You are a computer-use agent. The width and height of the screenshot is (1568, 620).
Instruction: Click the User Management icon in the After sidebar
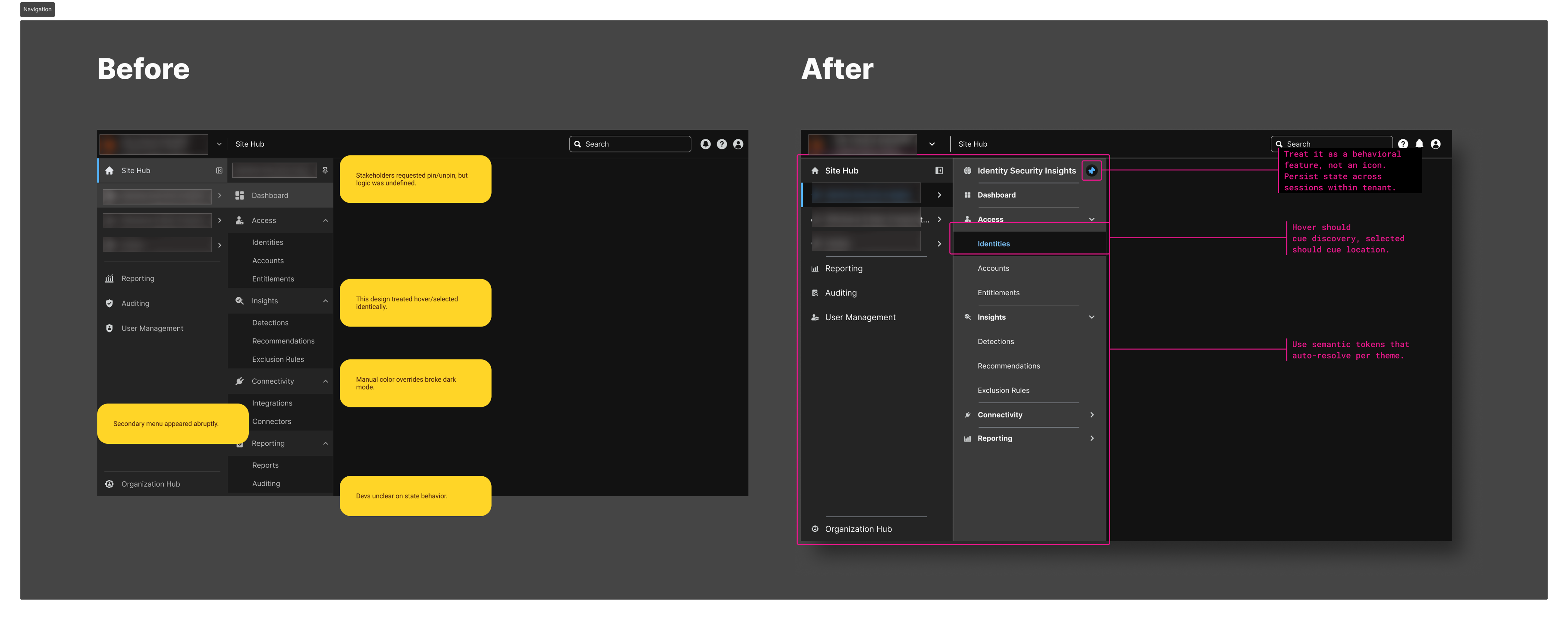pos(815,317)
